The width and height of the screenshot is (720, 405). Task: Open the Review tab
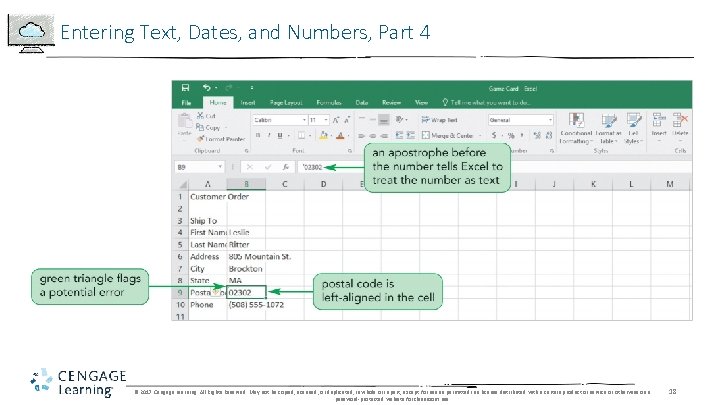pos(391,102)
